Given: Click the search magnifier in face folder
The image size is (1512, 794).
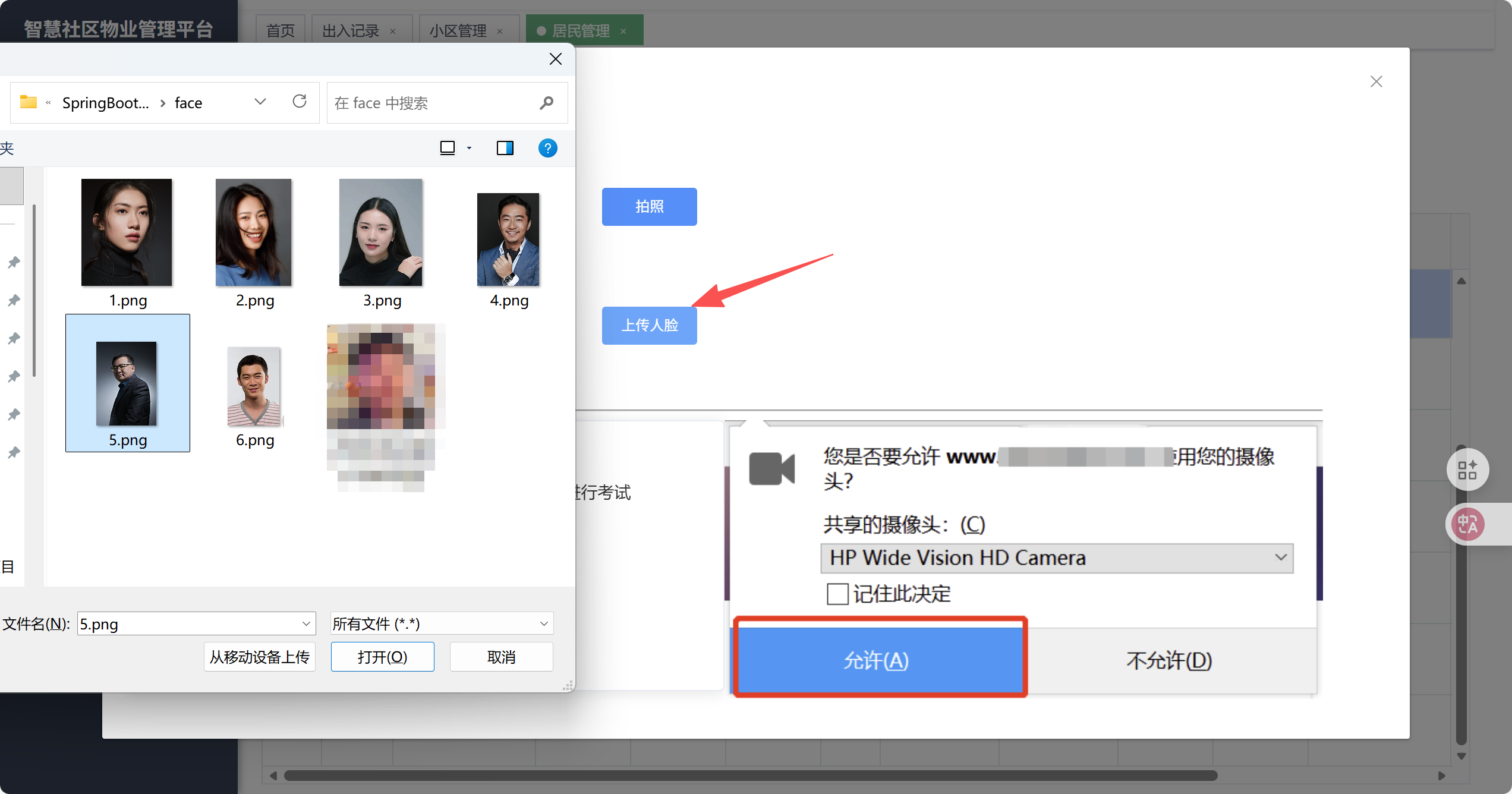Looking at the screenshot, I should (x=546, y=103).
